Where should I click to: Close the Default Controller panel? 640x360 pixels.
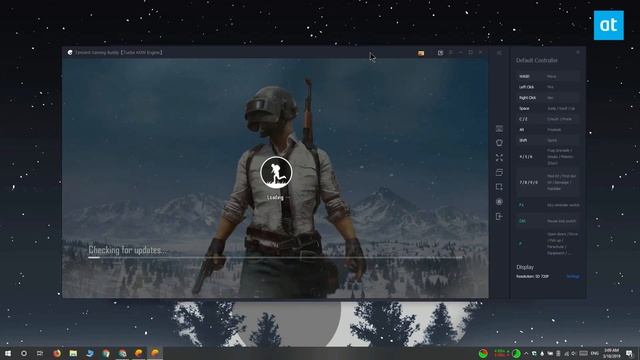[578, 52]
